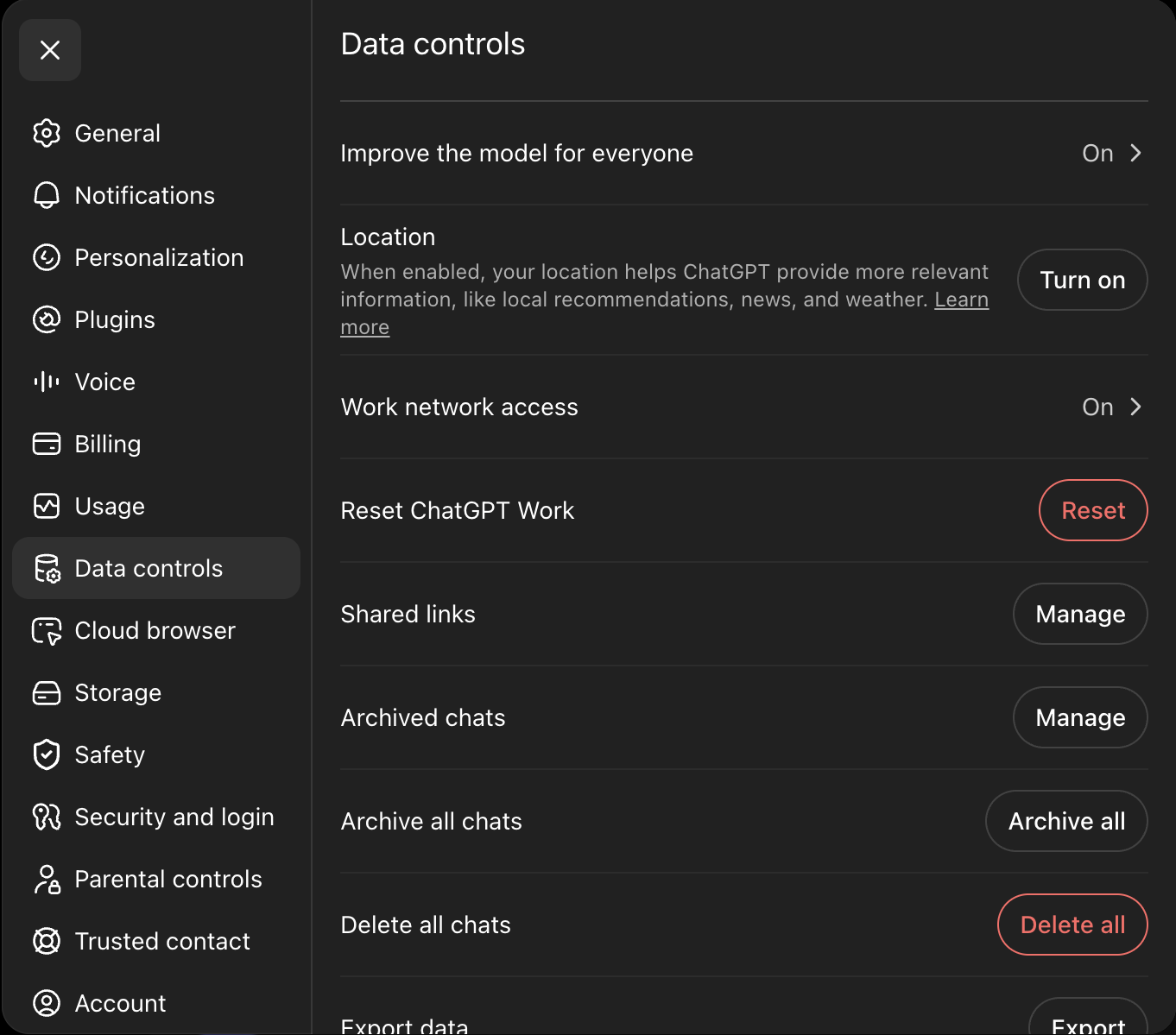Click the Reset ChatGPT Work label
Screen dimensions: 1176x1035
pyautogui.click(x=458, y=510)
